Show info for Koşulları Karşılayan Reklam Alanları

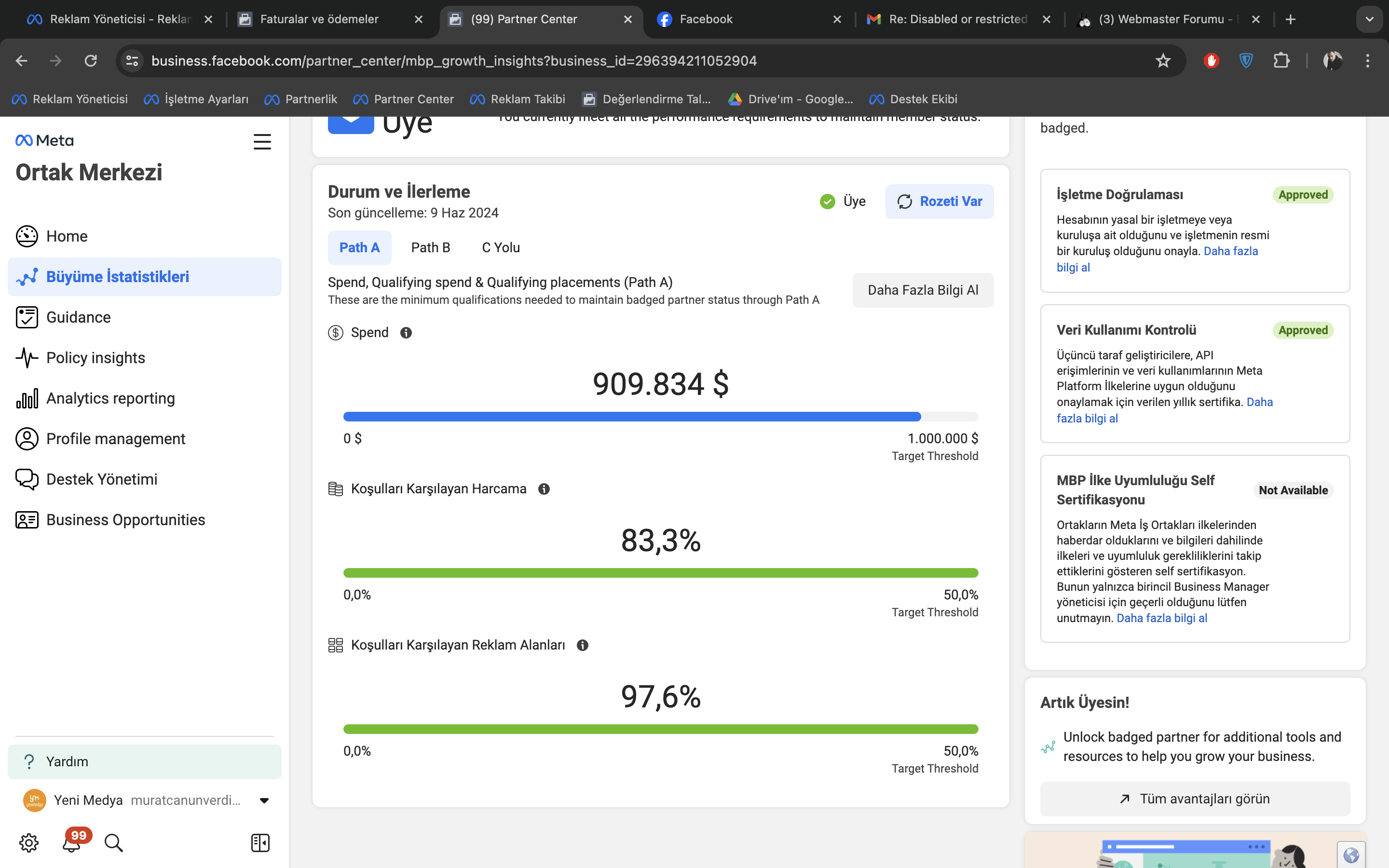583,645
